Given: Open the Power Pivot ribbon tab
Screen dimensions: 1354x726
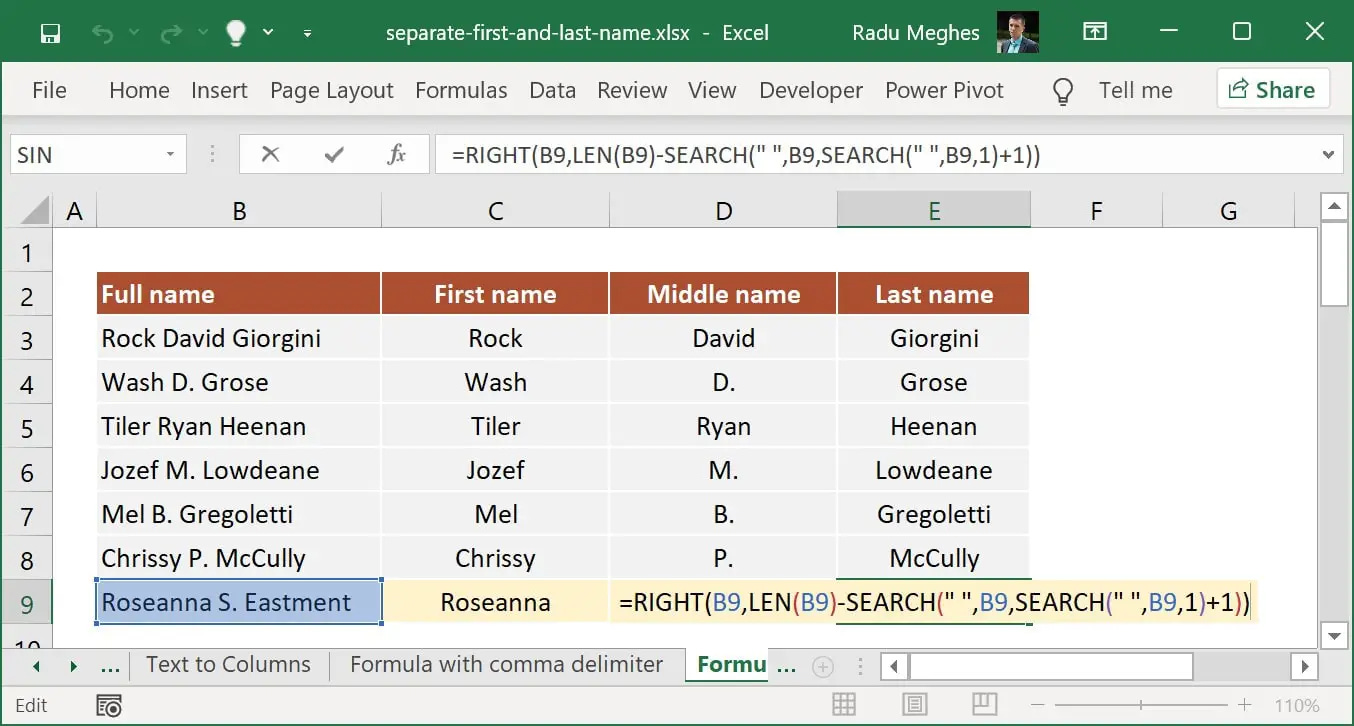Looking at the screenshot, I should (944, 90).
